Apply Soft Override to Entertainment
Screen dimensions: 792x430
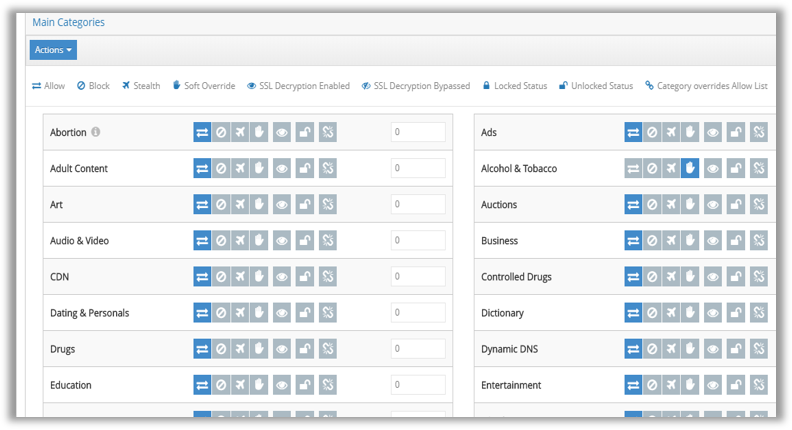(x=690, y=385)
